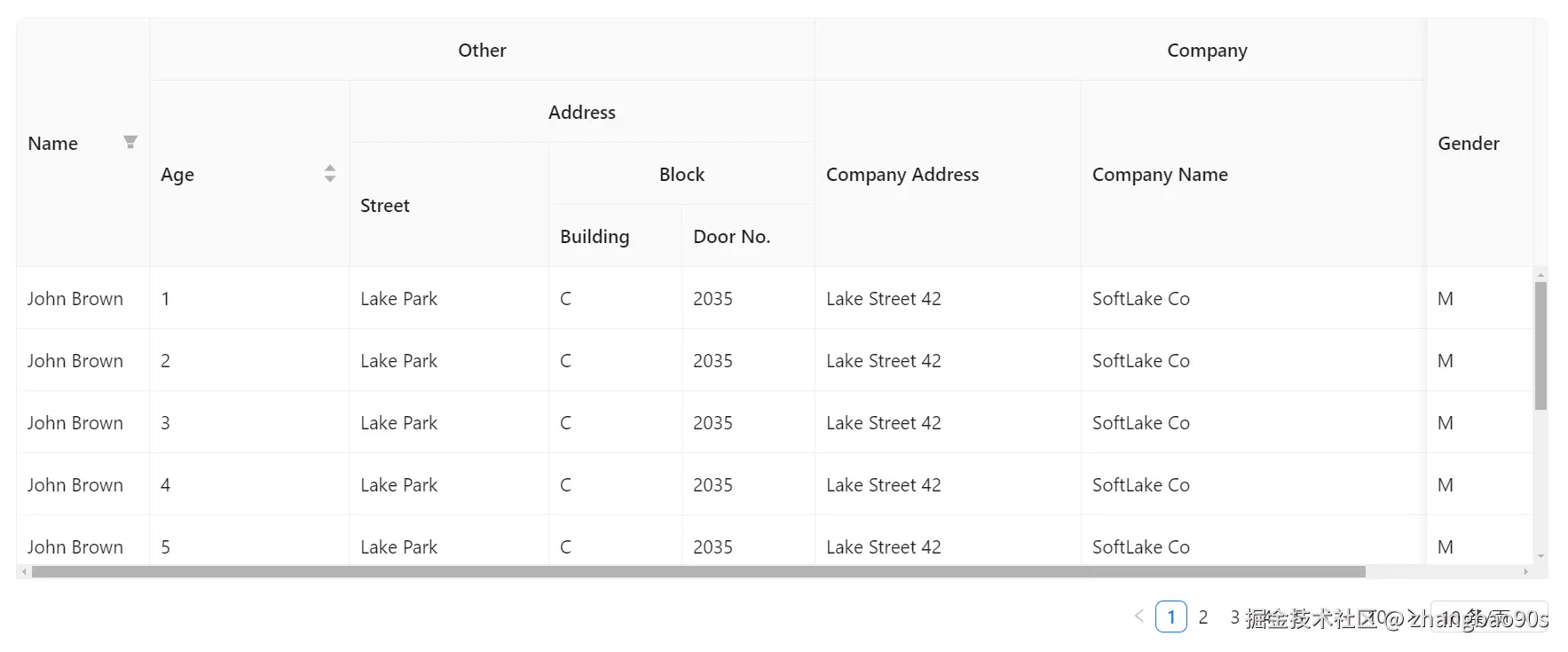Click the vertical scrollbar thumb
The width and height of the screenshot is (1568, 652).
pos(1541,346)
